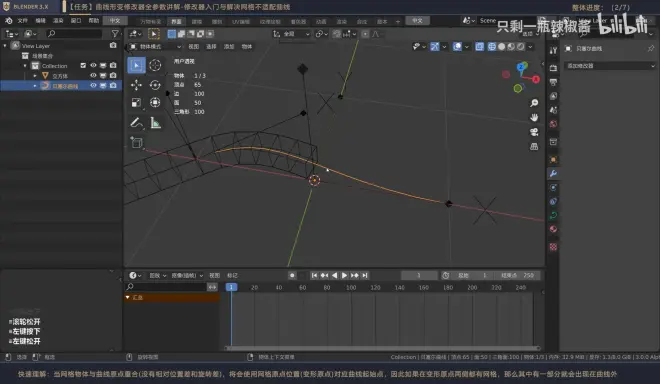Open the Object properties orange square tab
Screen dimensions: 660x384
[x=553, y=160]
